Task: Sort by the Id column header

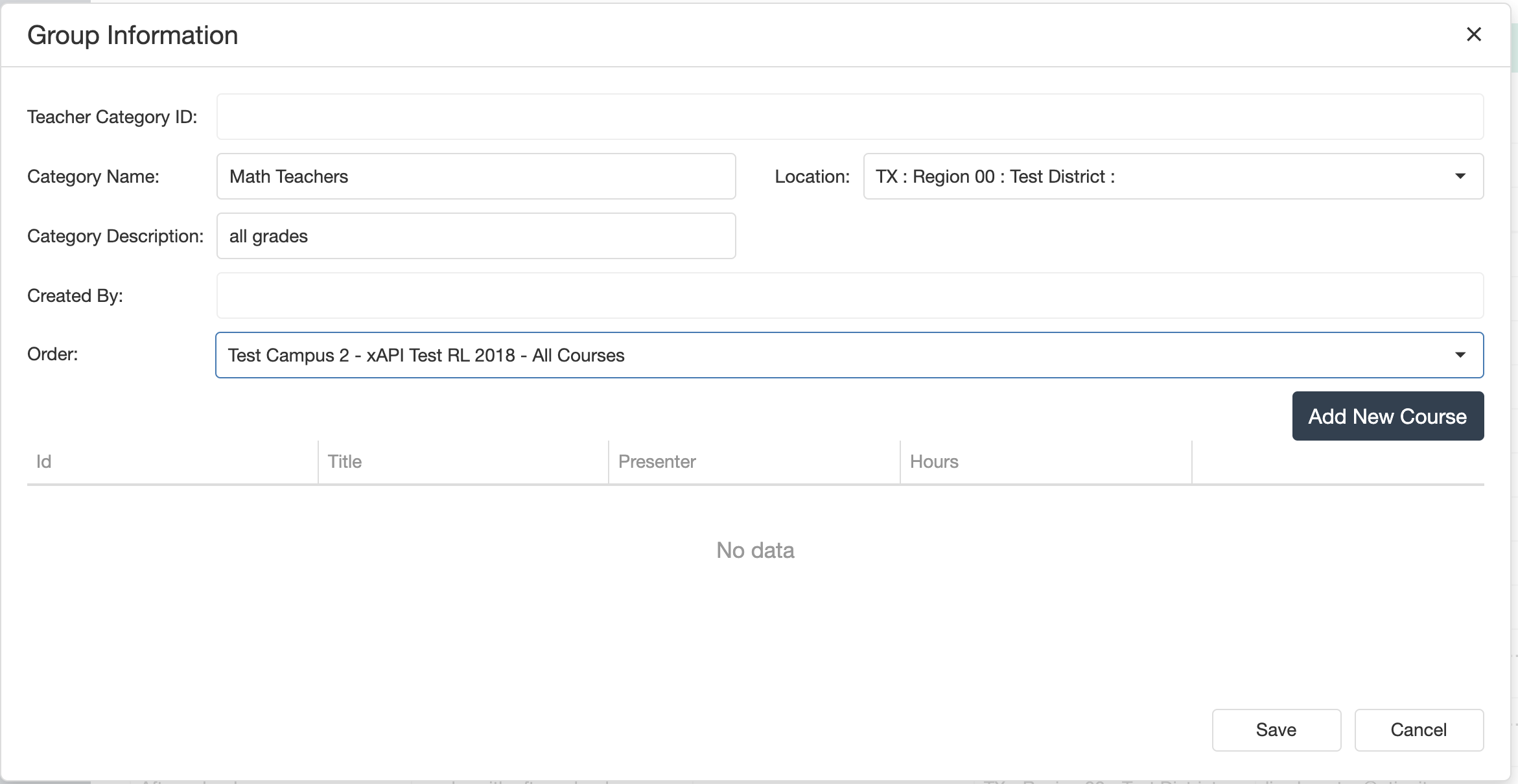Action: pyautogui.click(x=44, y=462)
